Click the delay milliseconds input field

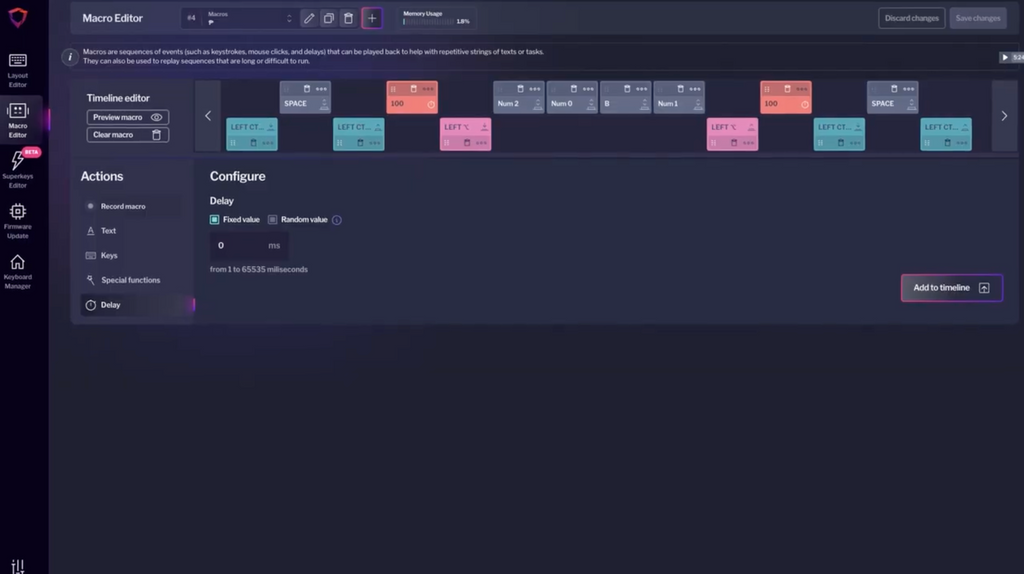[x=240, y=245]
